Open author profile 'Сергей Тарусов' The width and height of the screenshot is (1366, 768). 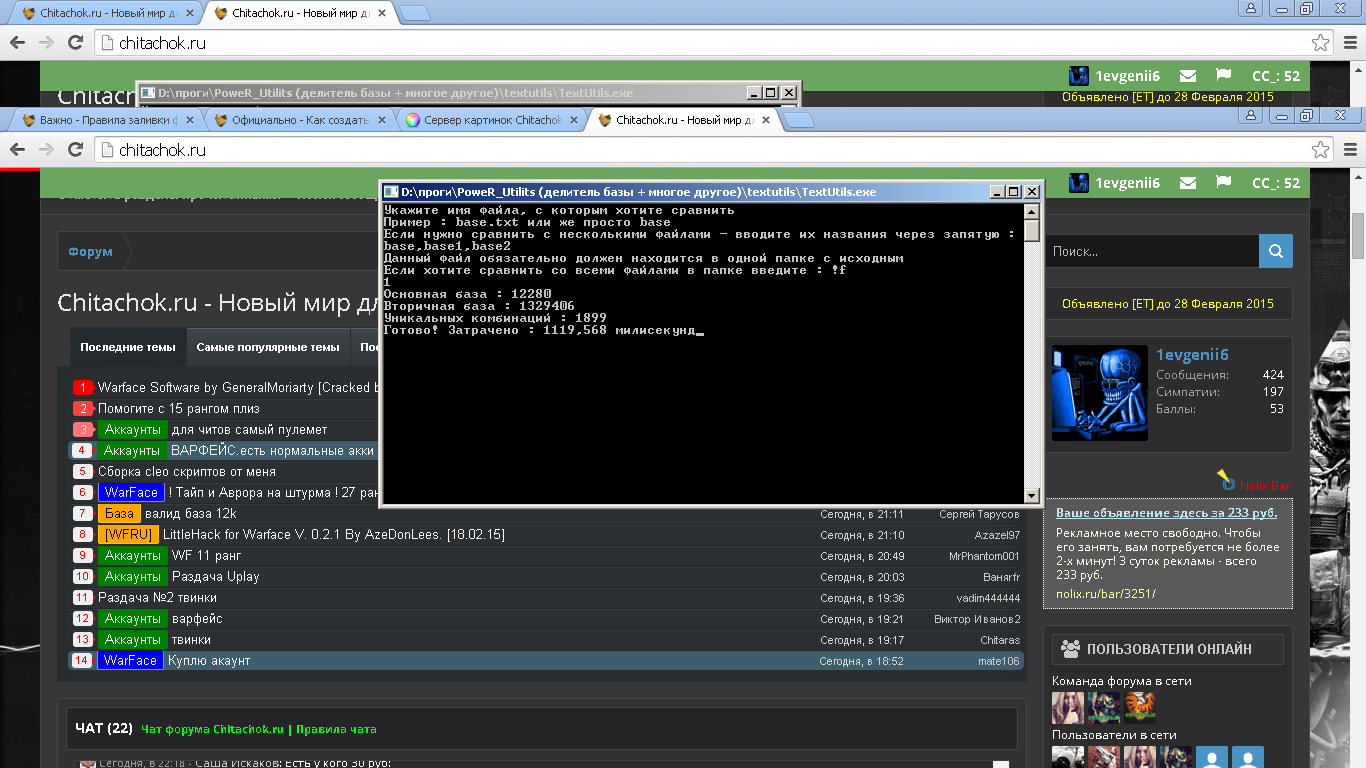979,514
